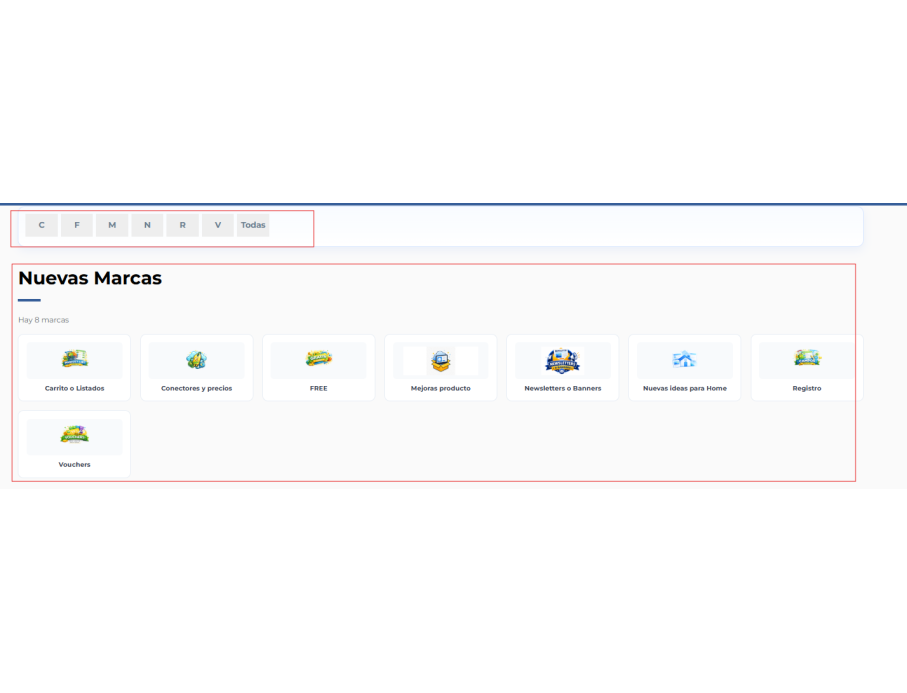The height and width of the screenshot is (693, 907).
Task: Click the Mejoras producto box icon
Action: click(x=441, y=361)
